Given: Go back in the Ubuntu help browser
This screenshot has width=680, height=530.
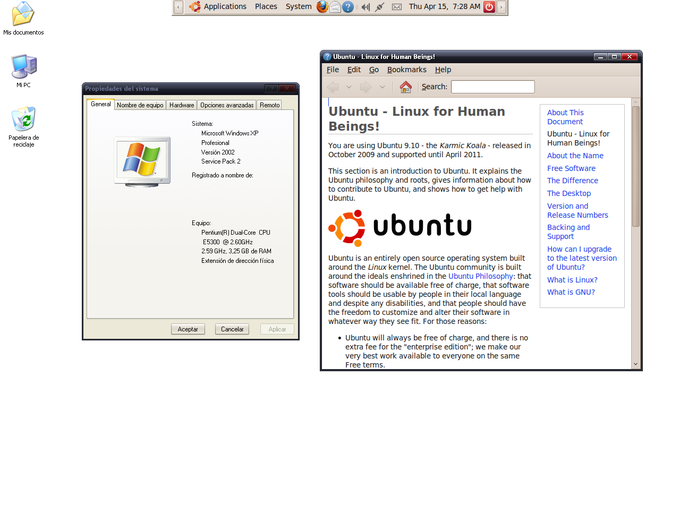Looking at the screenshot, I should (333, 87).
